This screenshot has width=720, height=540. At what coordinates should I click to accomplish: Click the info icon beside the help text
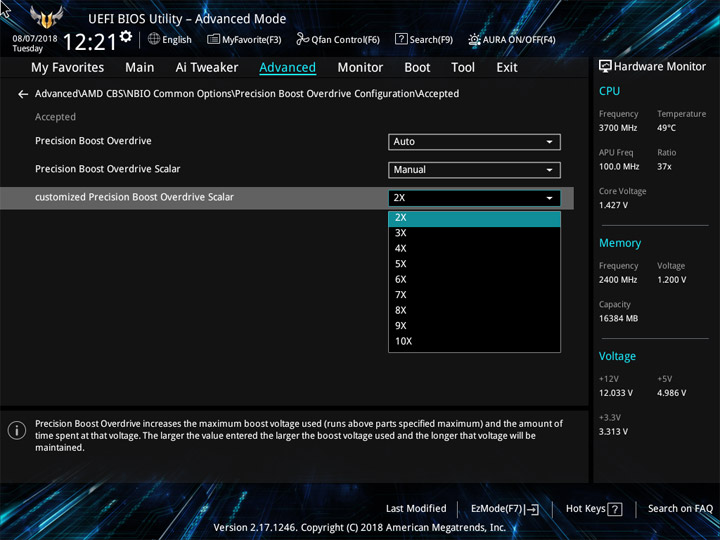click(17, 431)
